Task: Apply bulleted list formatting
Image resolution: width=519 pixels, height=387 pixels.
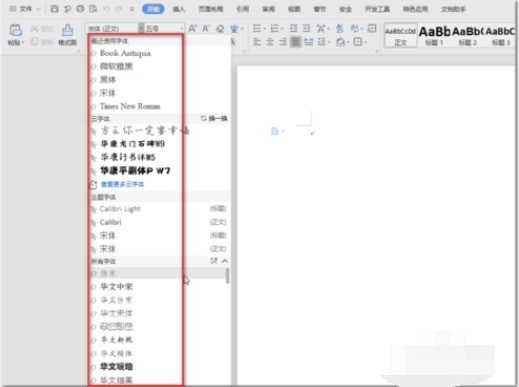Action: (257, 29)
